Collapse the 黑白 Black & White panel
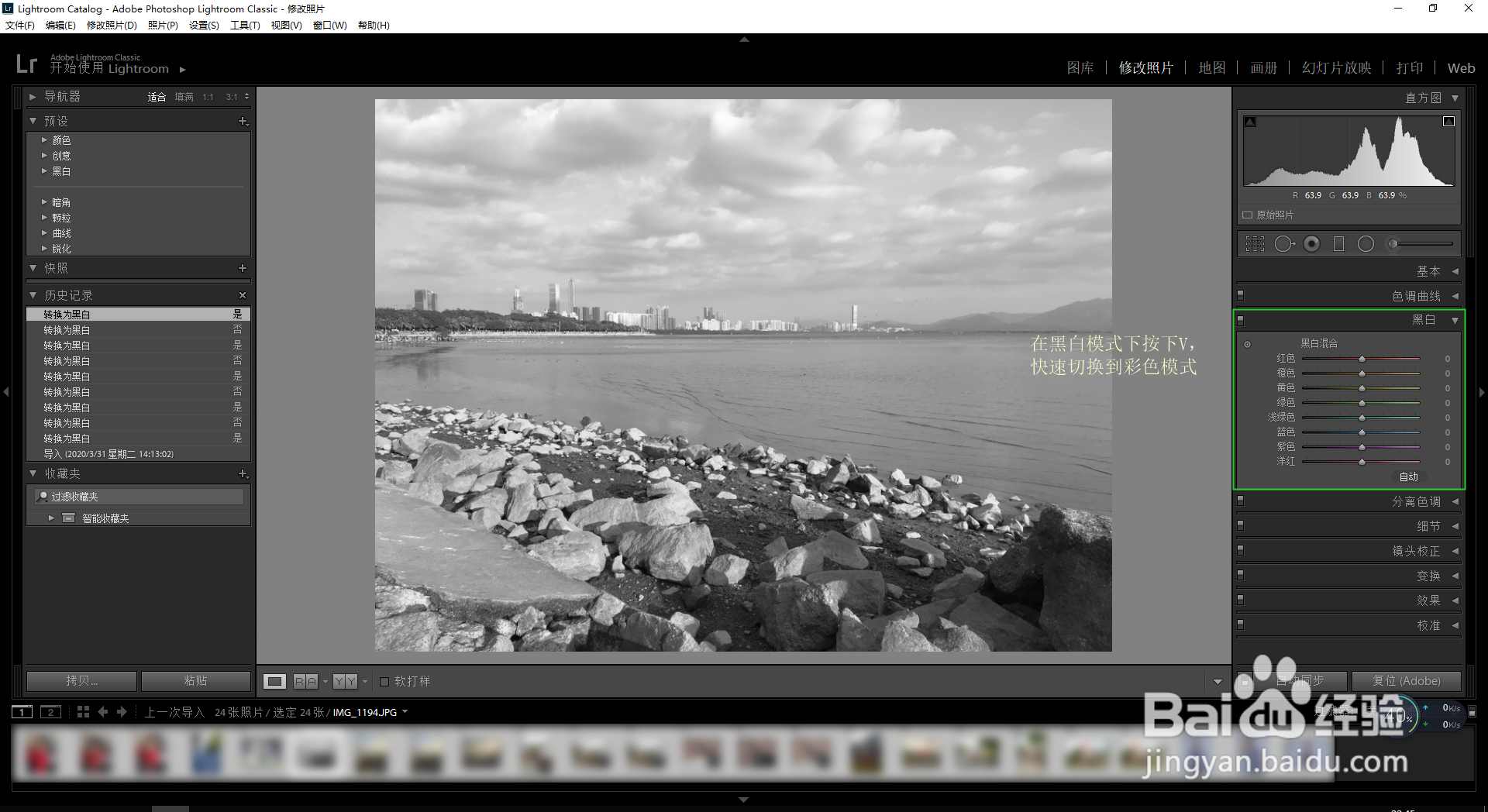 1455,318
